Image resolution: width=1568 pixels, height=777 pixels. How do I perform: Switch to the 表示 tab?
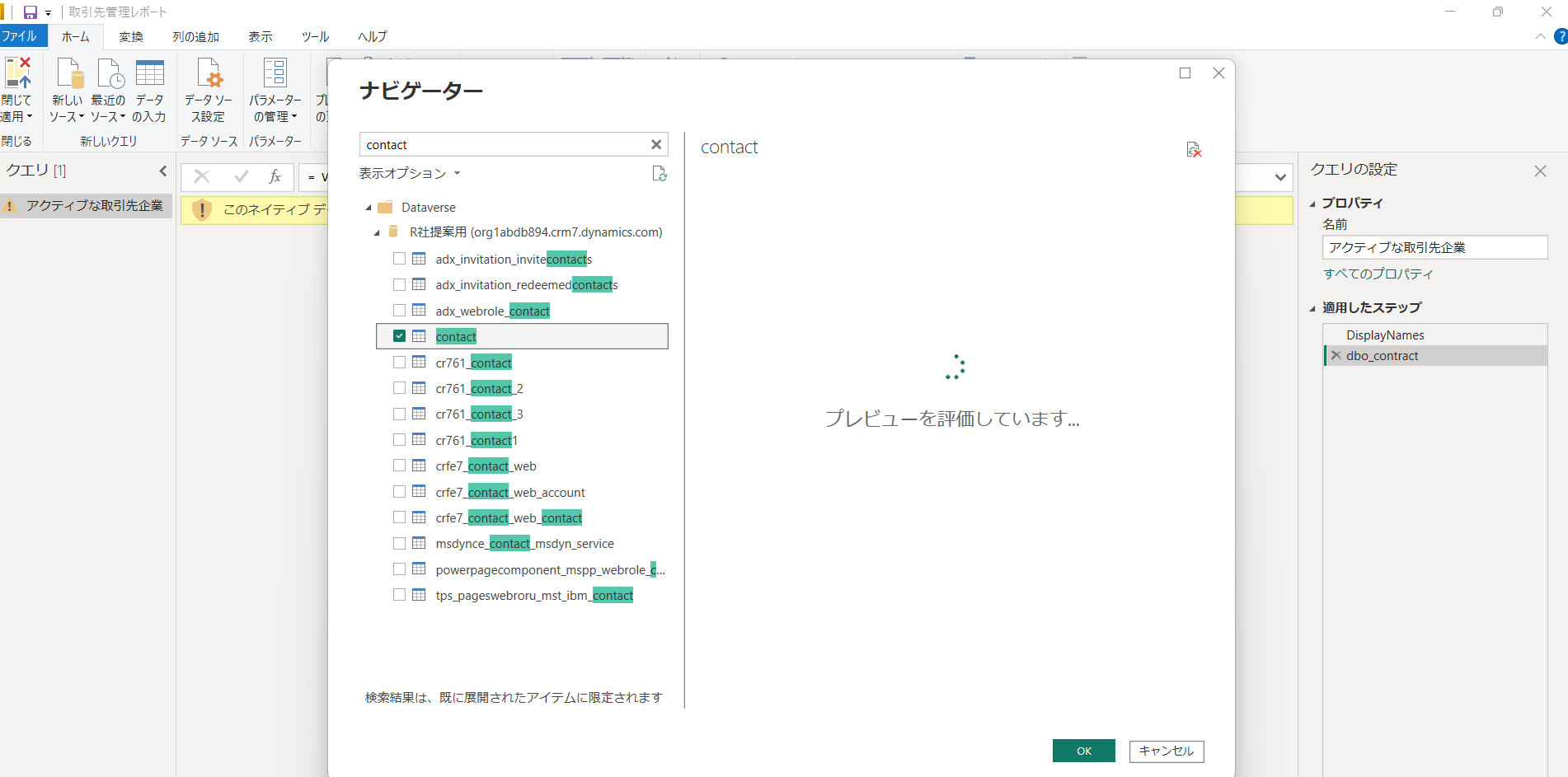(261, 37)
